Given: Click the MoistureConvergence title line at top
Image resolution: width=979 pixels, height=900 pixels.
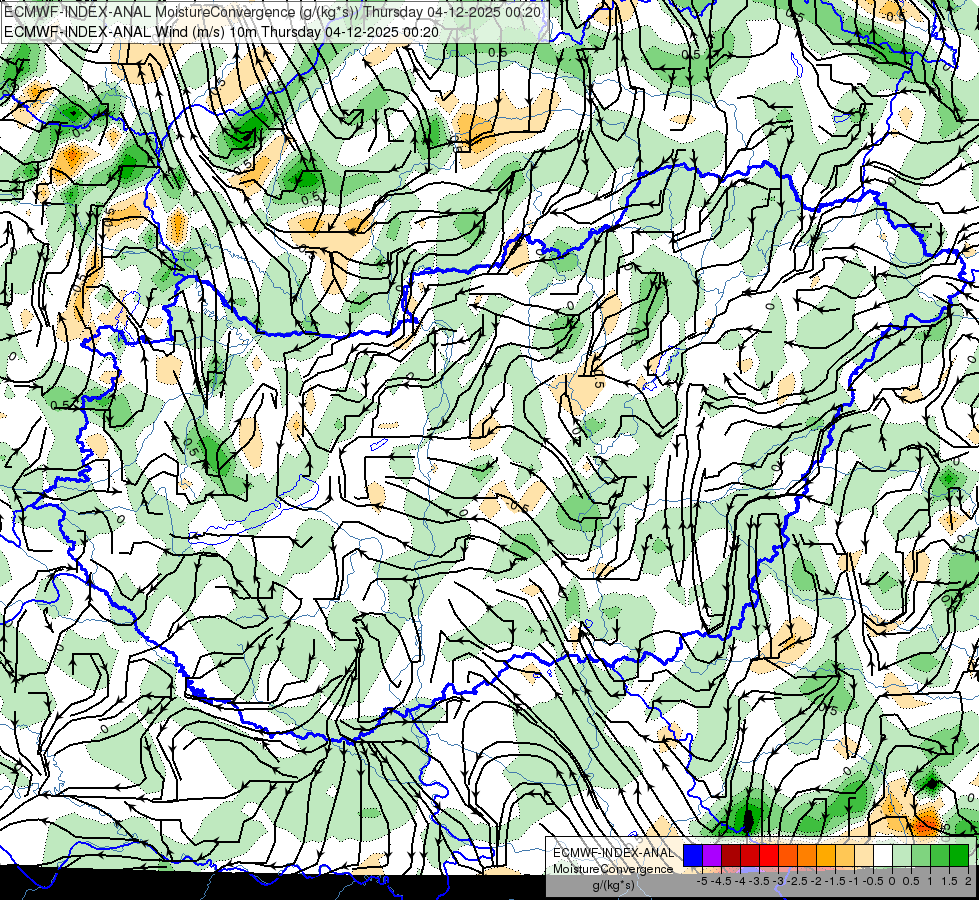Looking at the screenshot, I should pyautogui.click(x=272, y=12).
